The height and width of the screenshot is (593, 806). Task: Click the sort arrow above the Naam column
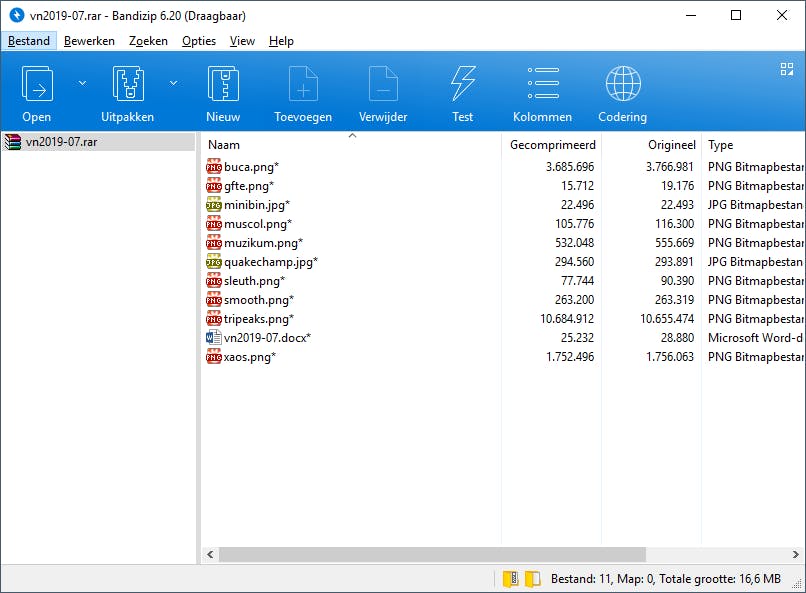click(352, 134)
